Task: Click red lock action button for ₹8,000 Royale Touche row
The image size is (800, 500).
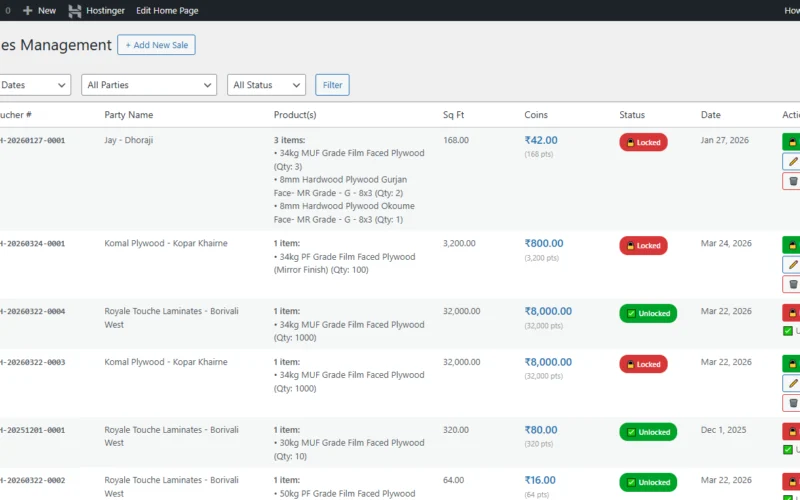Action: (x=792, y=312)
